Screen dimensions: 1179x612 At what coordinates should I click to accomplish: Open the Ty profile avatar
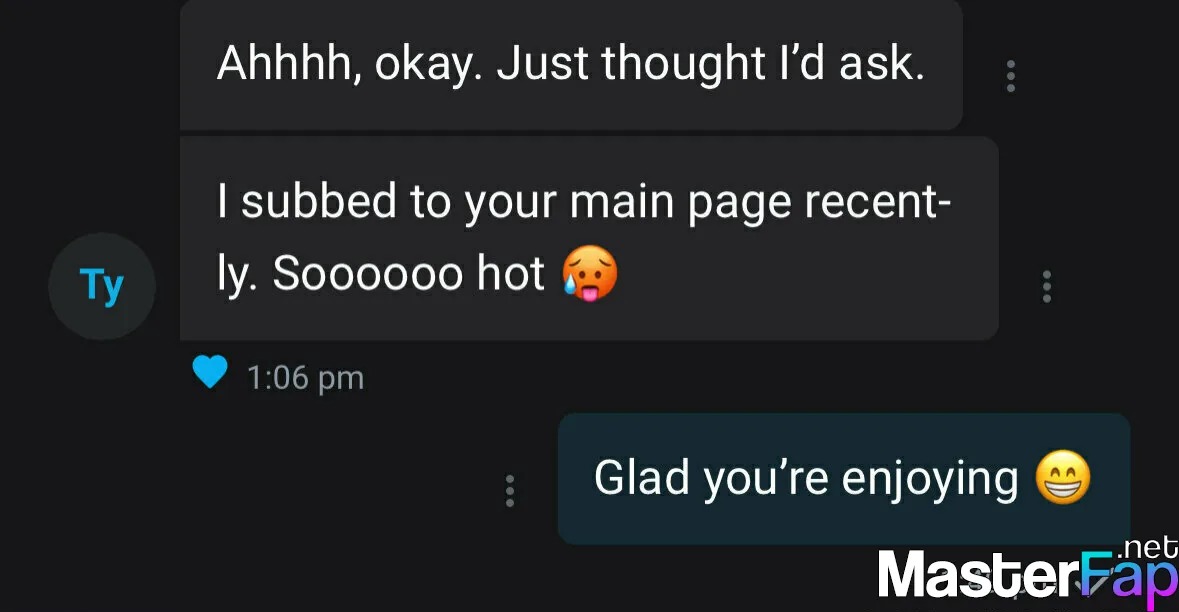pos(102,286)
